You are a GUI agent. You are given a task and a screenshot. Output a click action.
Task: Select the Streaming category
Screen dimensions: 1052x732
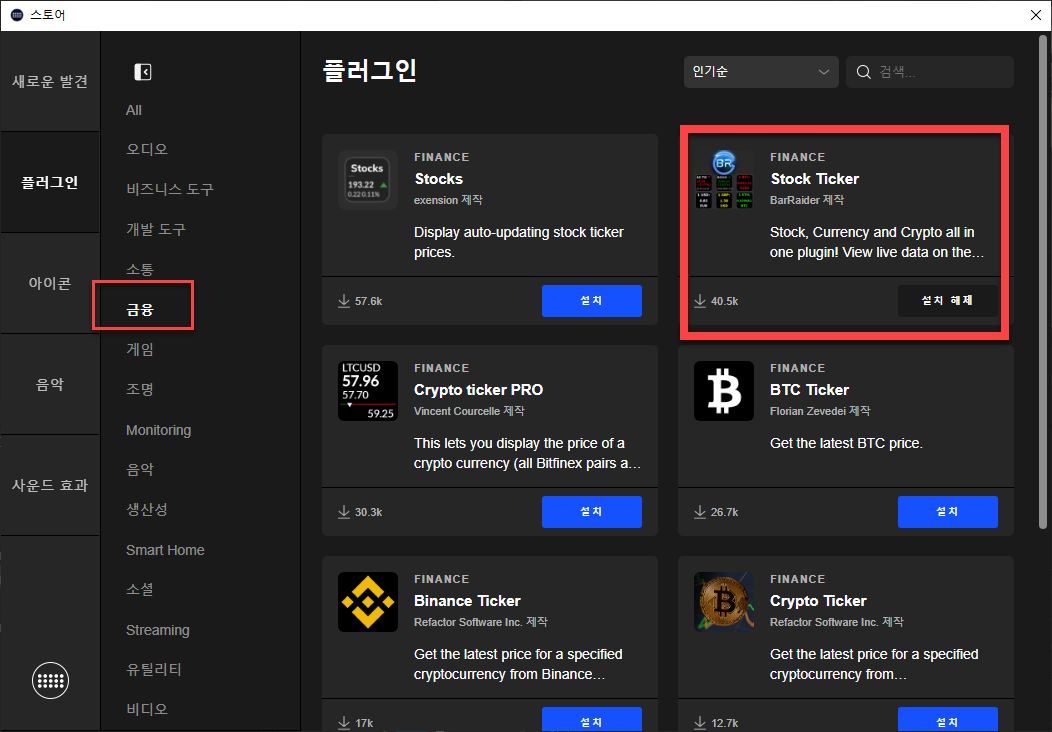point(158,630)
